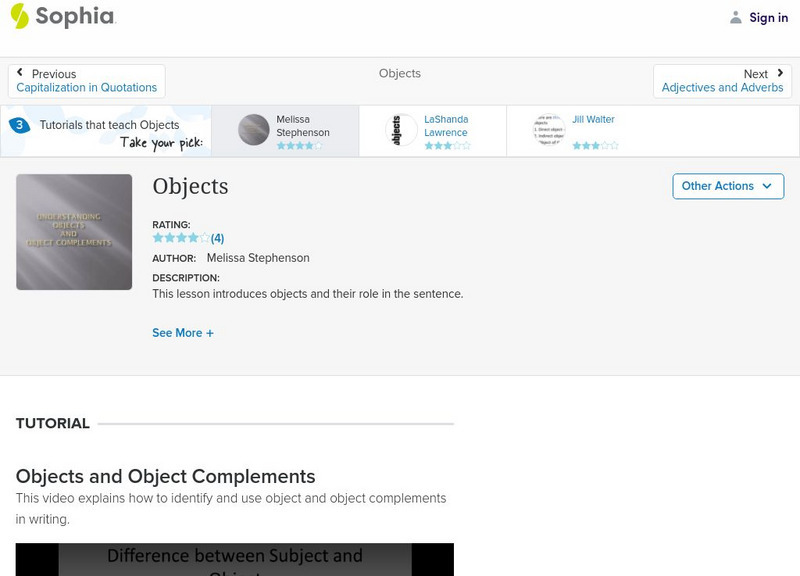800x576 pixels.
Task: Click the Objects tutorial title heading
Action: click(x=190, y=186)
